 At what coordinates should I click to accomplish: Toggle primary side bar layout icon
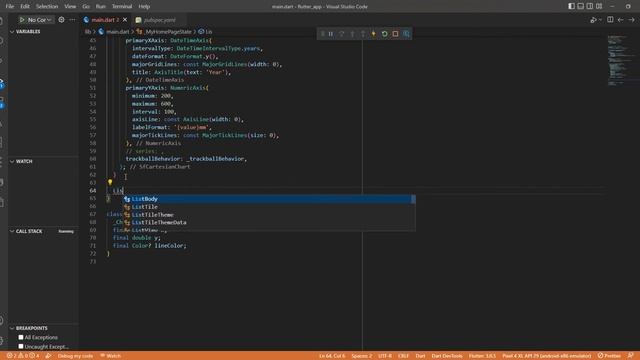(x=571, y=6)
